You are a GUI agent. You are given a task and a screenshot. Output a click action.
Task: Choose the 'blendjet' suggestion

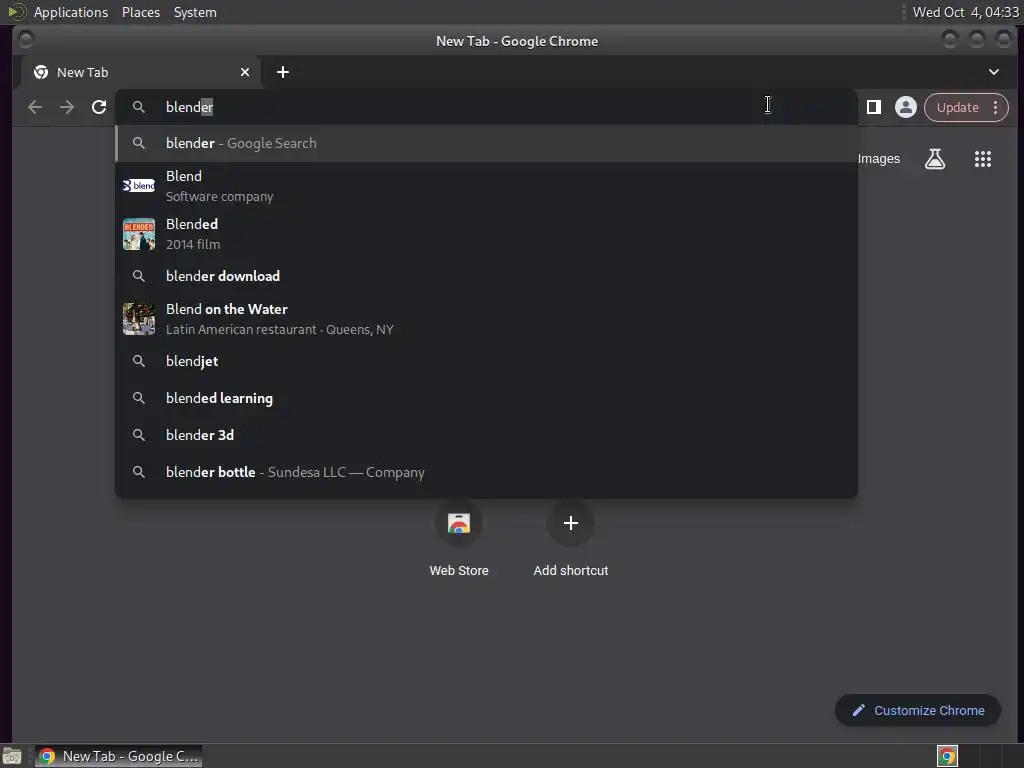click(x=487, y=361)
